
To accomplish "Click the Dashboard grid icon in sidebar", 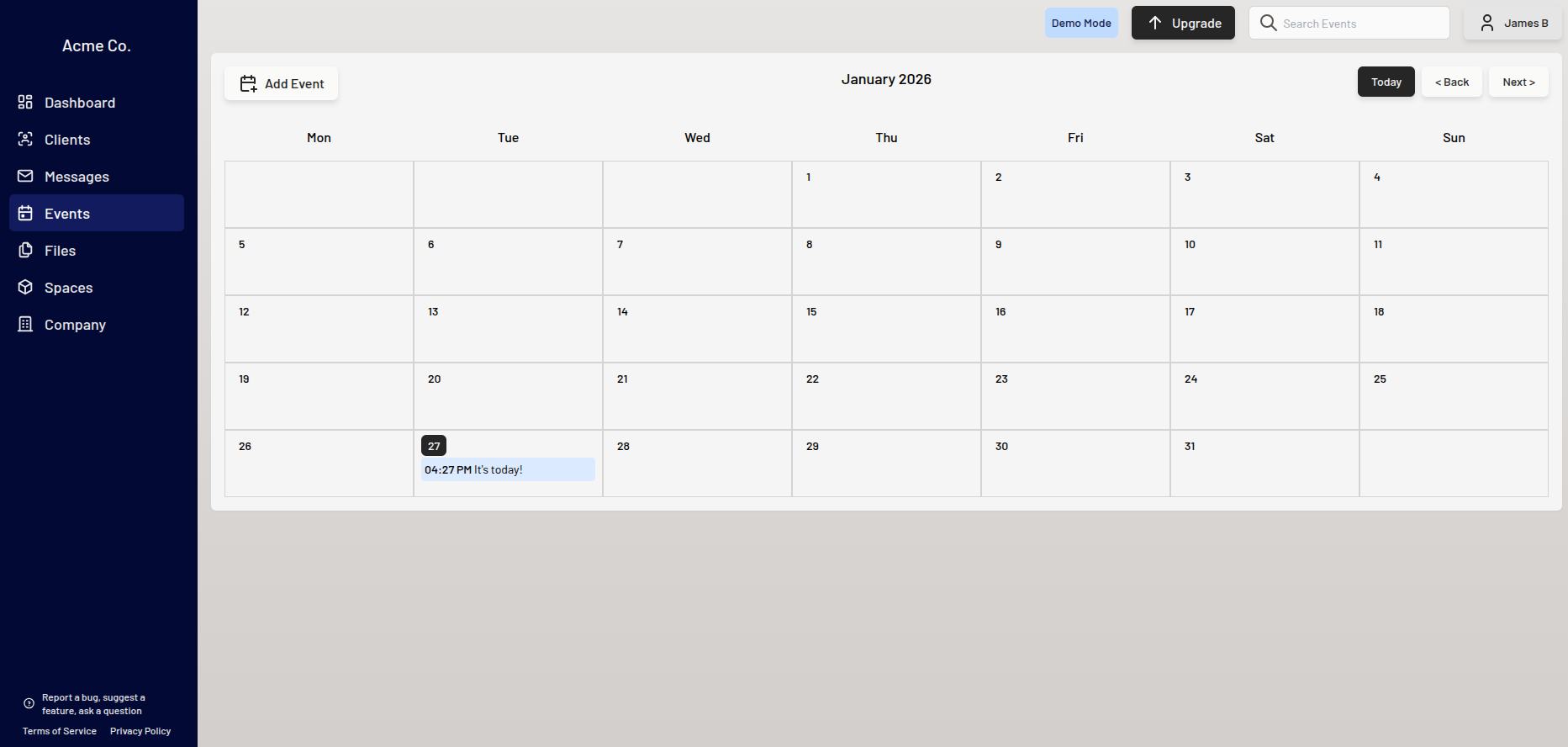I will coord(25,102).
